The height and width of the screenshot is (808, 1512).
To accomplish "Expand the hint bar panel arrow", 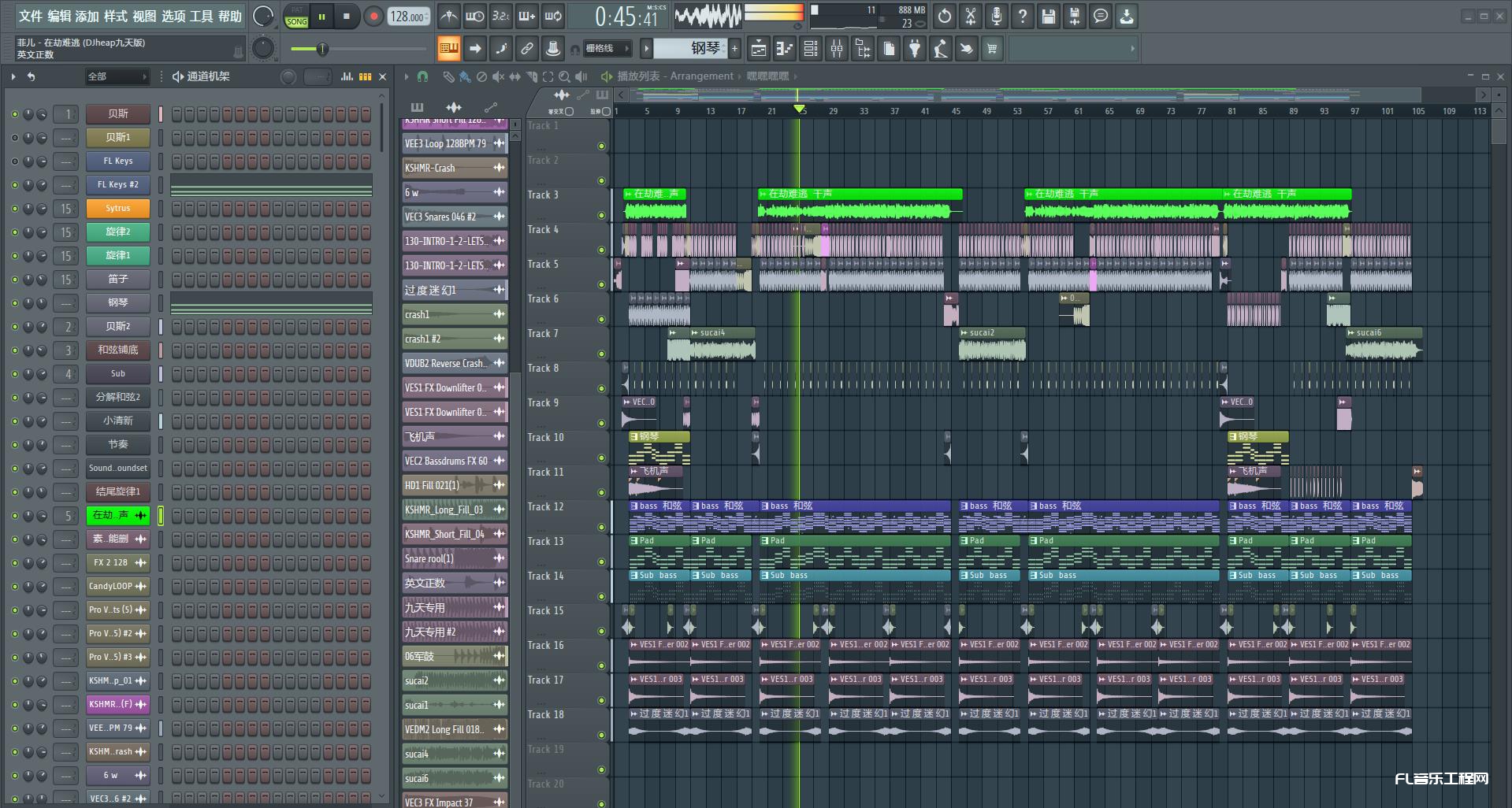I will tap(1132, 49).
